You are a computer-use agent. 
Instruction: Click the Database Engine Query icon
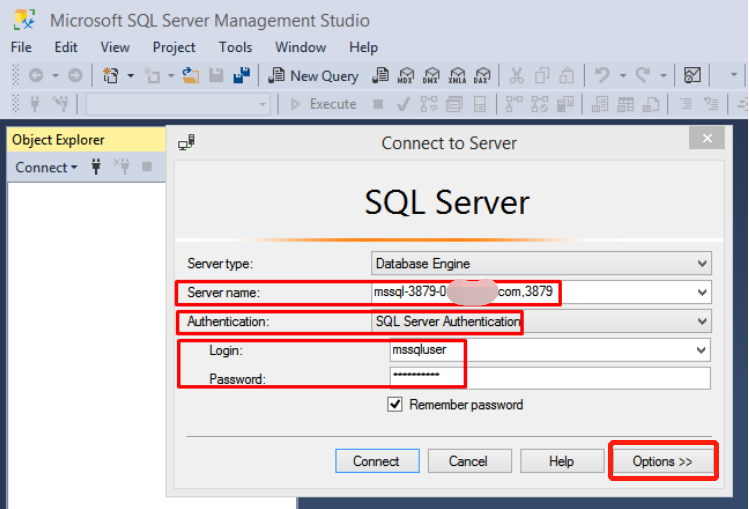coord(381,76)
